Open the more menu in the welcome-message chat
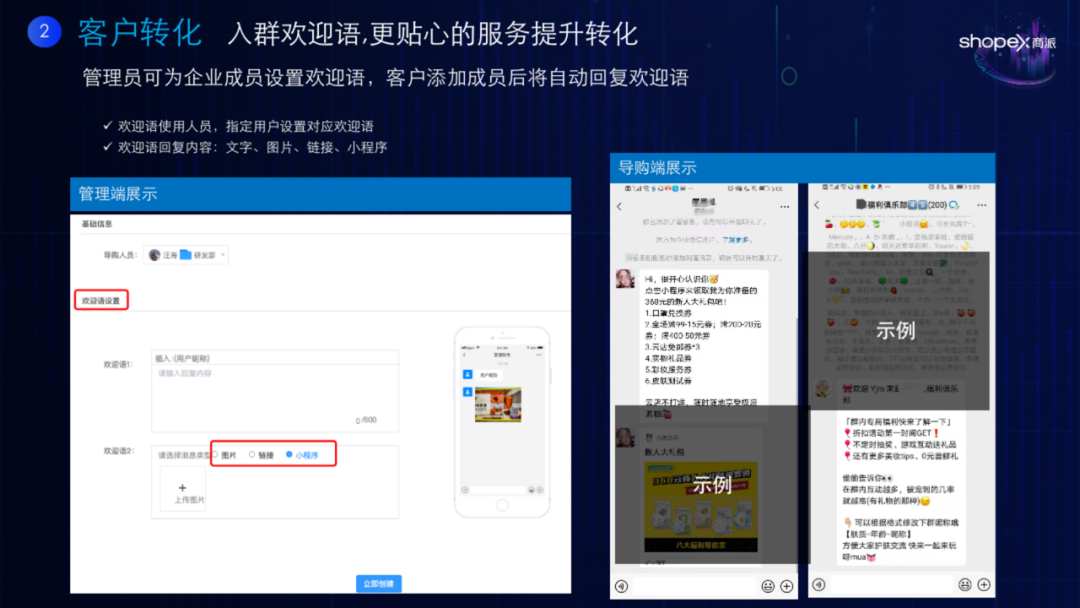 coord(785,207)
